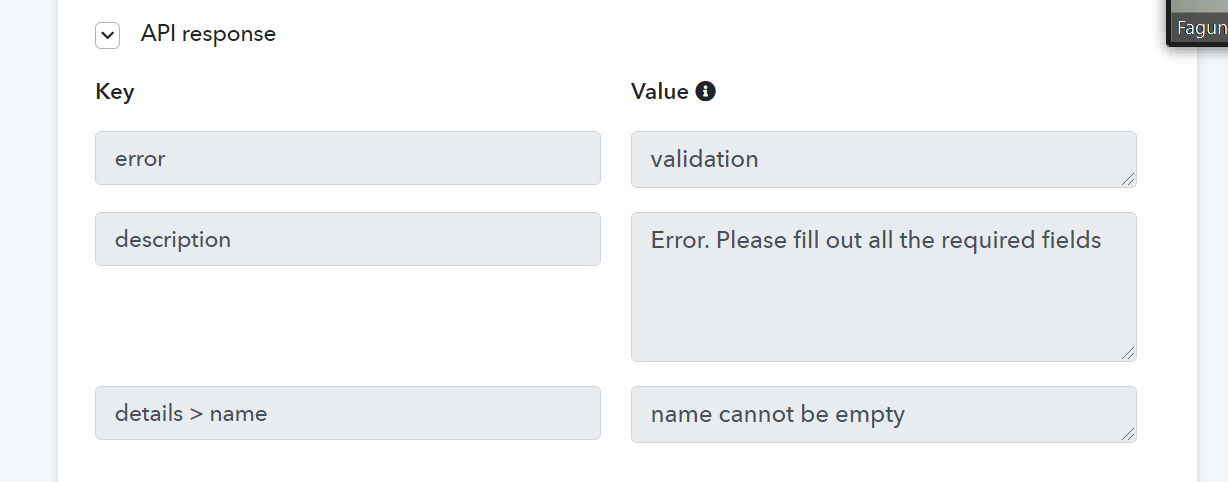Click the 'name cannot be empty' value field
The width and height of the screenshot is (1228, 482).
coord(884,414)
